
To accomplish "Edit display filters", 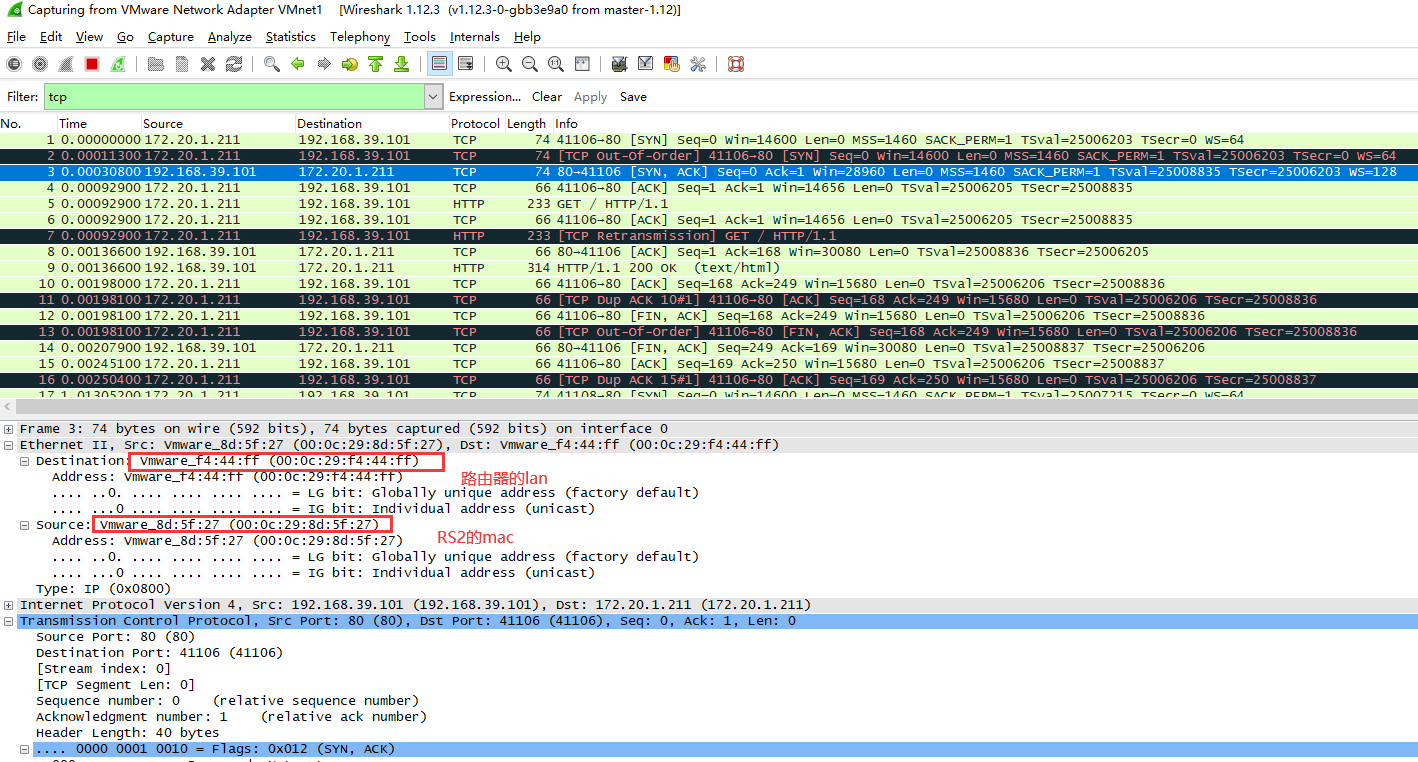I will click(645, 64).
